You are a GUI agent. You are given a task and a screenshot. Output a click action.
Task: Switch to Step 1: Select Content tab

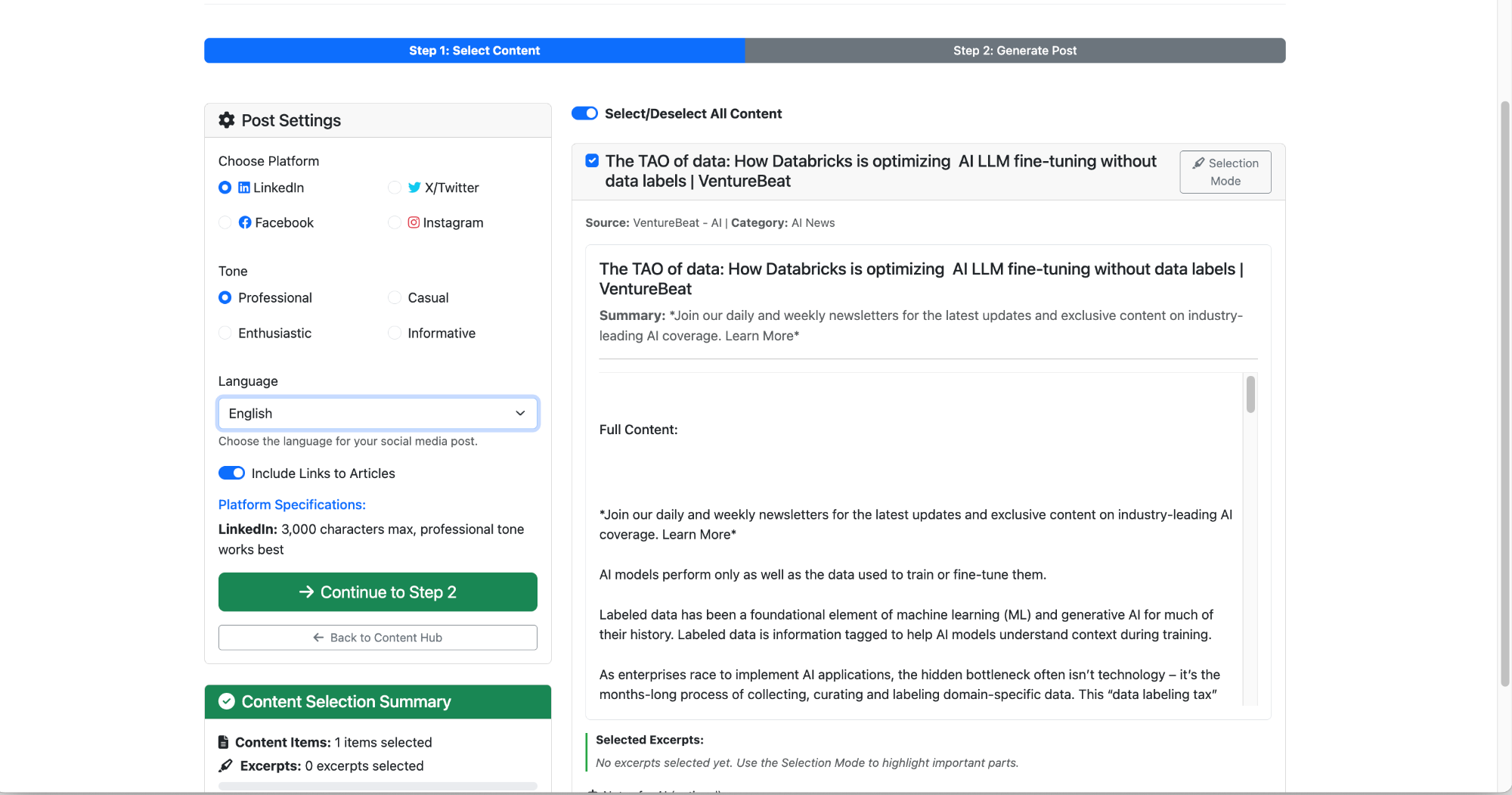coord(474,51)
